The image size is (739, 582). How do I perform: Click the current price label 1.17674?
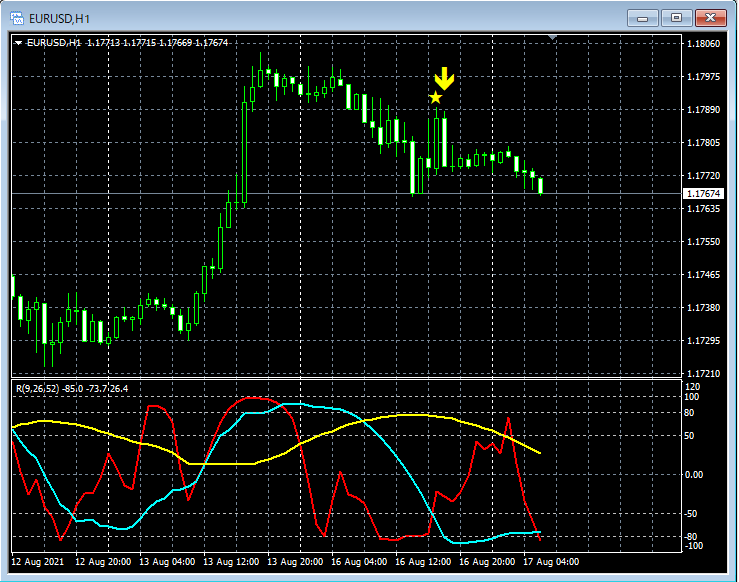[703, 194]
